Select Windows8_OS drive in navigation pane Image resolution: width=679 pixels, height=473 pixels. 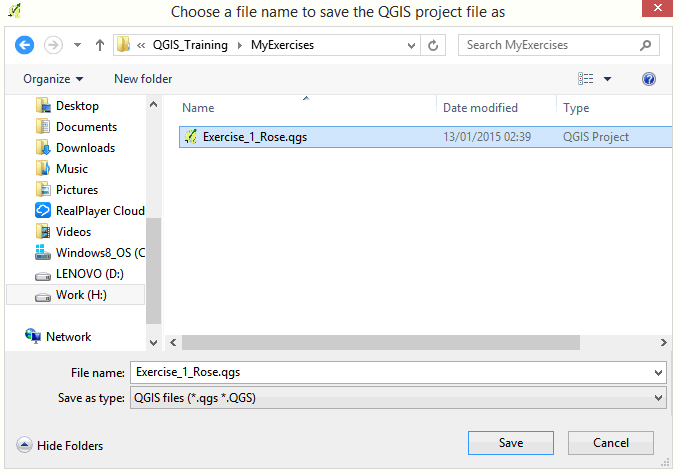(x=100, y=253)
